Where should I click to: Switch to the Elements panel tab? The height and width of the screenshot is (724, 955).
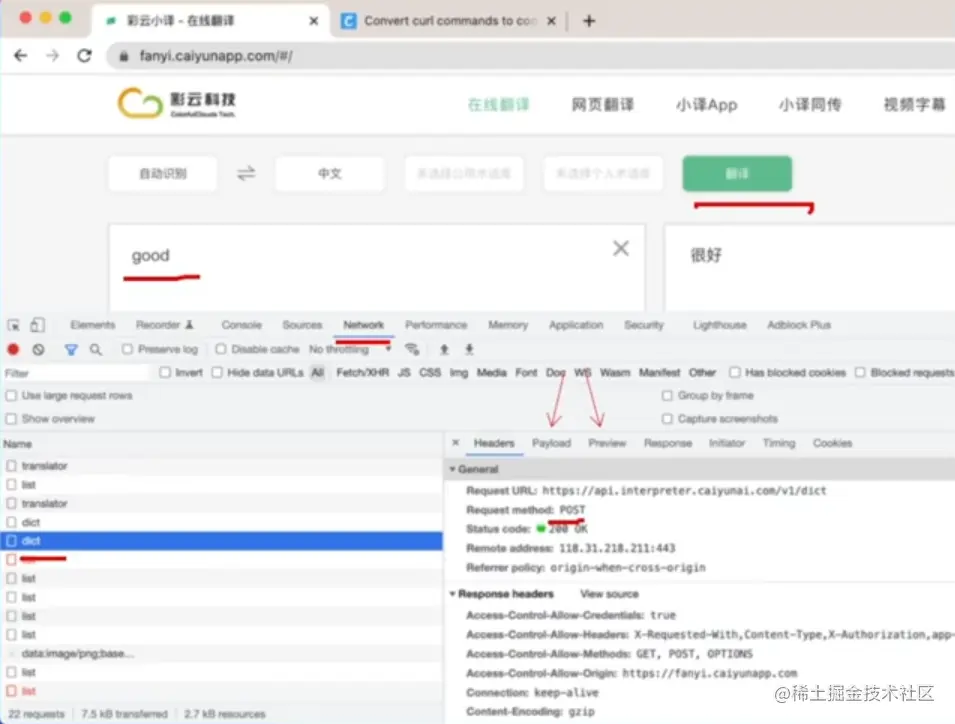(x=93, y=325)
